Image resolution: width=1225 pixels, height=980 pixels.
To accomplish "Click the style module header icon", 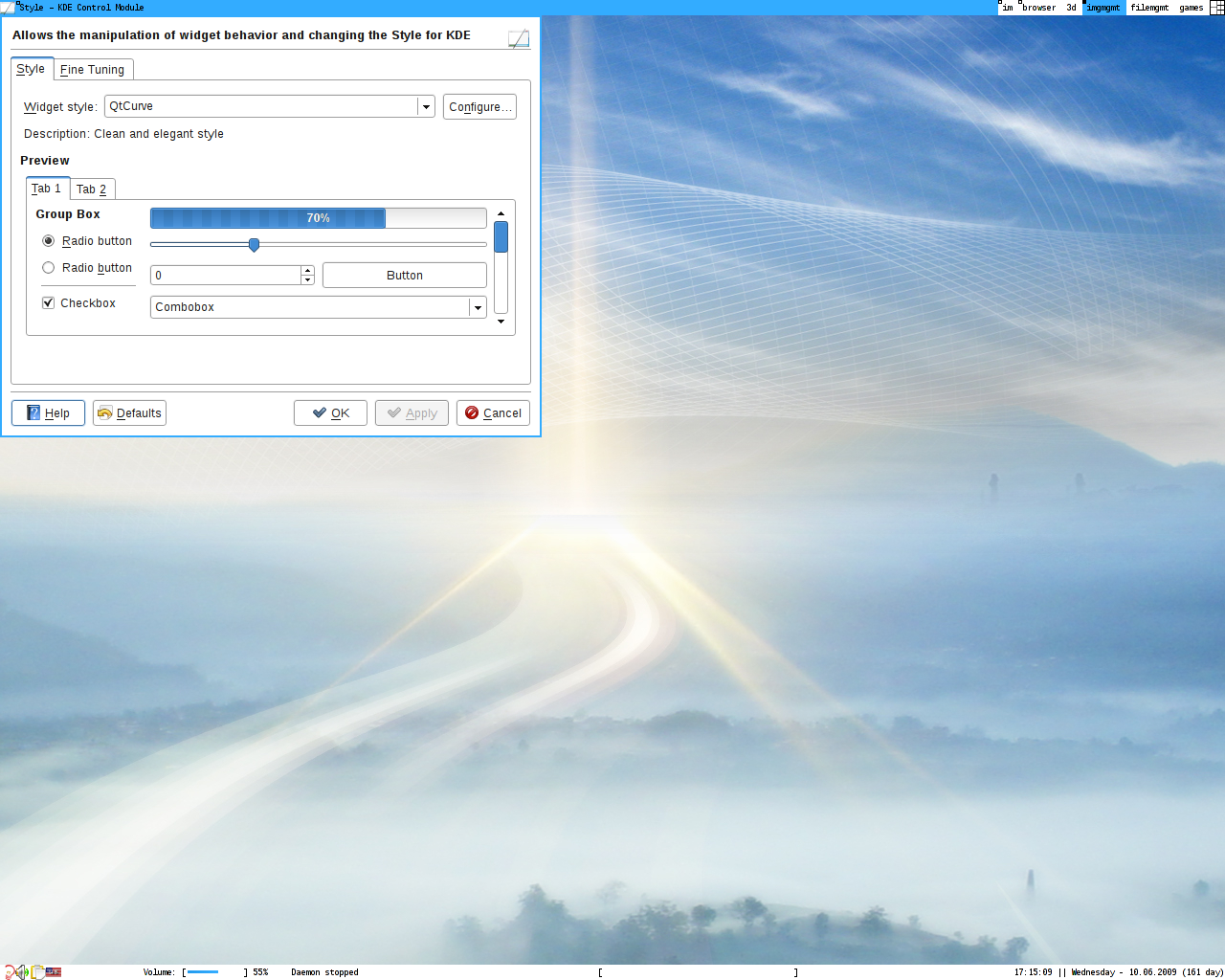I will pyautogui.click(x=519, y=38).
